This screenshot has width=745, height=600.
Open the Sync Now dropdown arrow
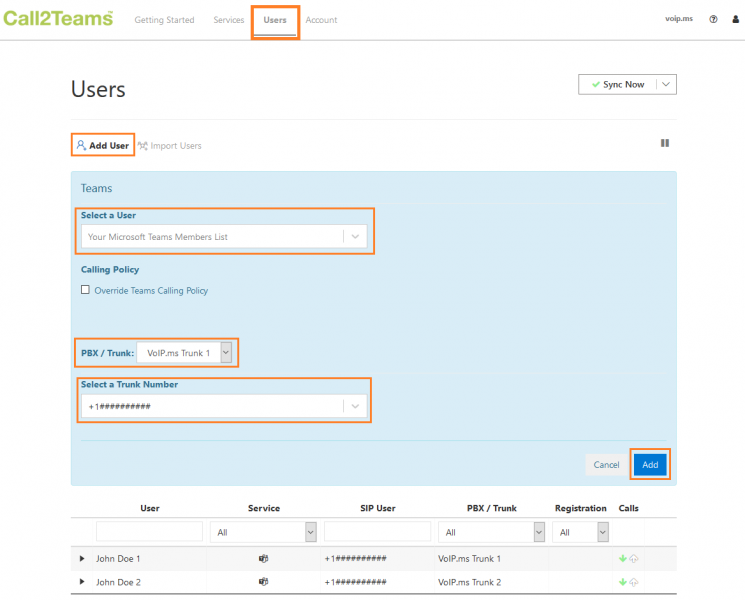click(x=666, y=85)
